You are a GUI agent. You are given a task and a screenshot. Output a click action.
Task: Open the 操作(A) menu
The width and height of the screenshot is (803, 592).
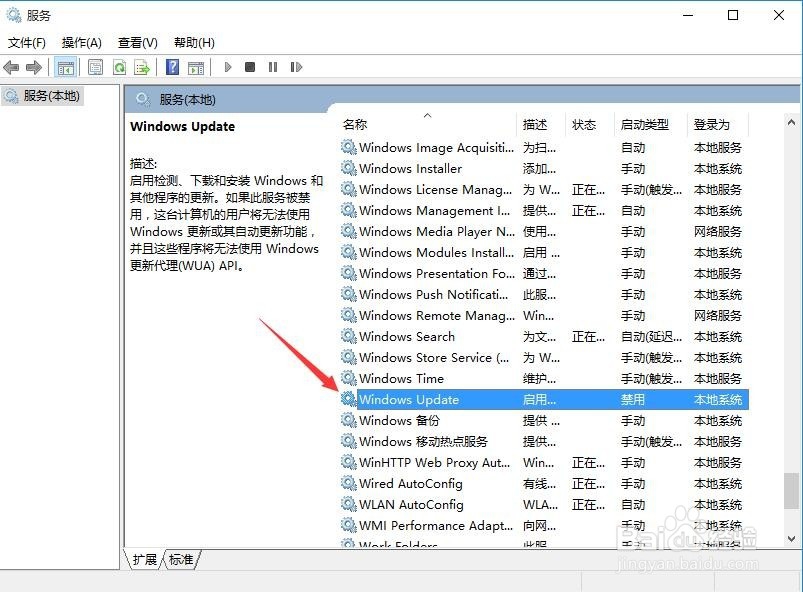click(81, 43)
